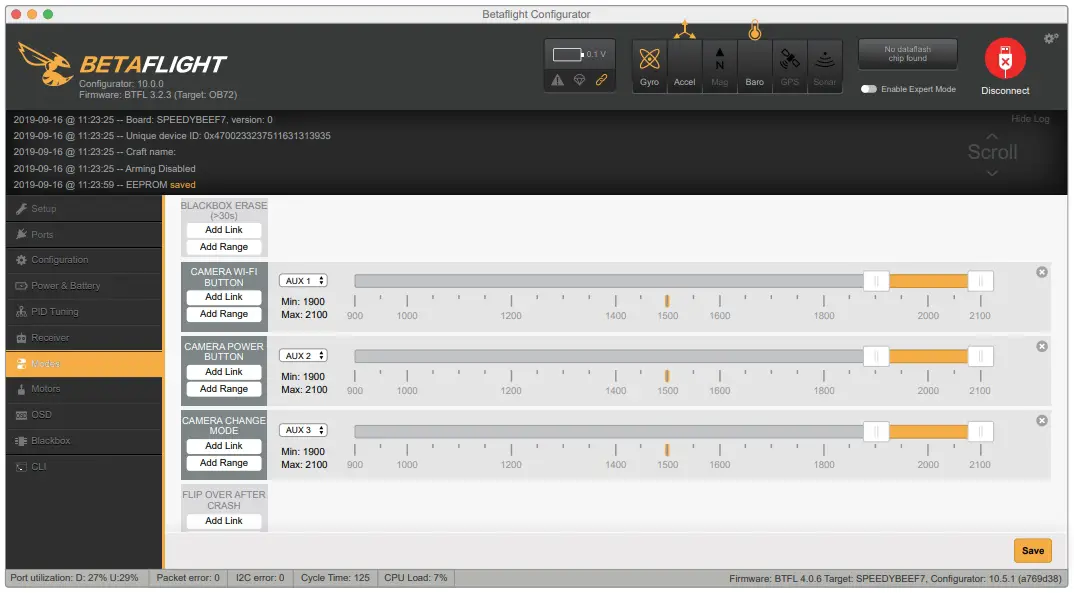Remove the CAMERA CHANGE MODE range
The image size is (1074, 593).
[1042, 420]
